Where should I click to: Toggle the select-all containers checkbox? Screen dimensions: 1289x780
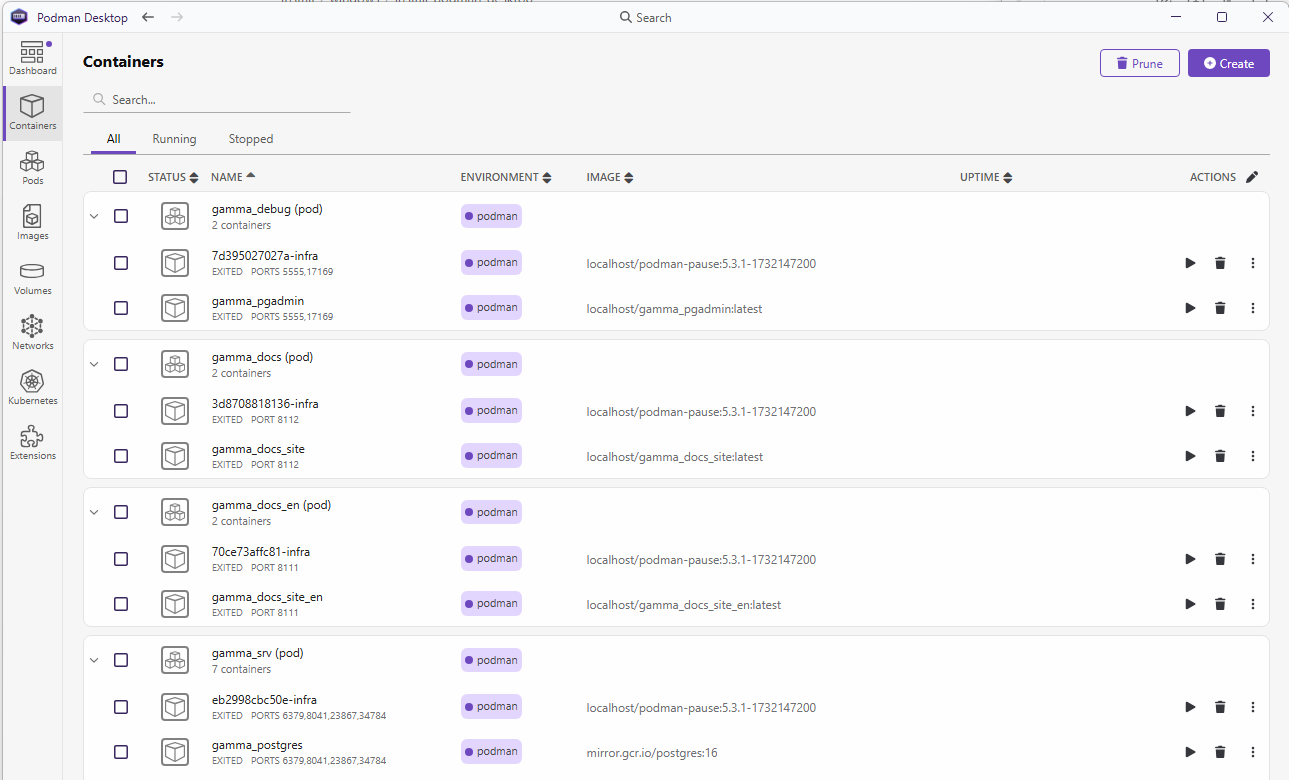coord(120,177)
